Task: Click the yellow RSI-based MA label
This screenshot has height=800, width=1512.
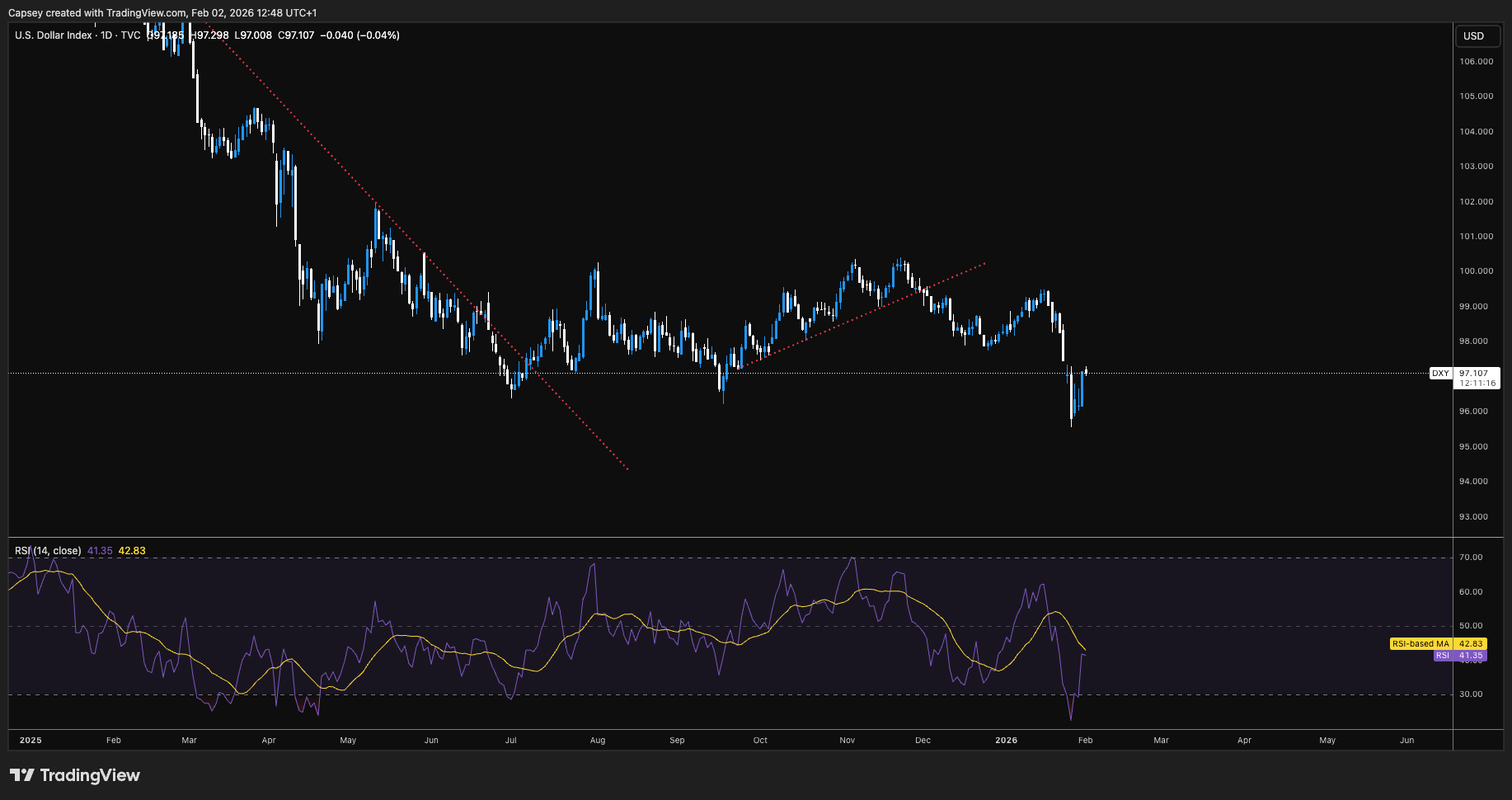Action: click(x=1420, y=644)
